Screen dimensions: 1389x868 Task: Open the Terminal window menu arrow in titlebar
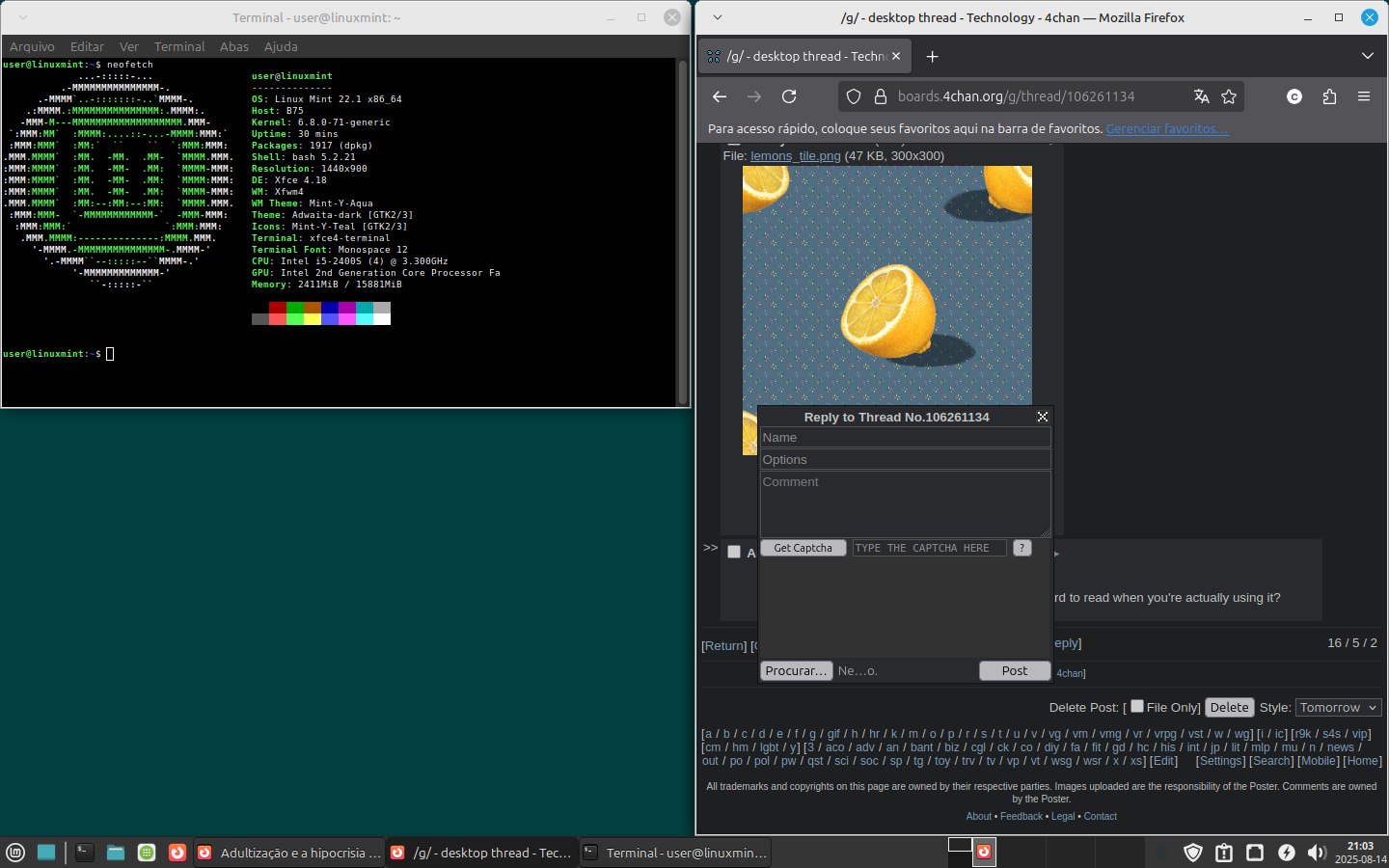click(23, 17)
